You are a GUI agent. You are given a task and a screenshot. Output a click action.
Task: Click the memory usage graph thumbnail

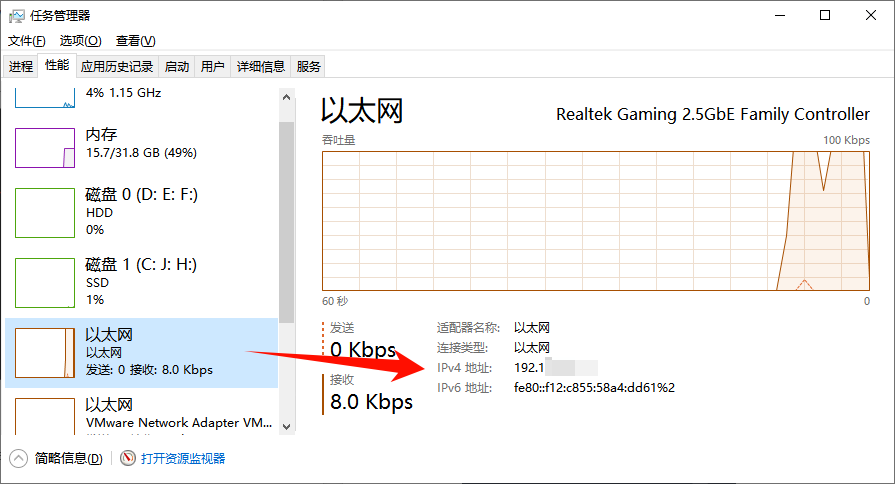tap(45, 148)
